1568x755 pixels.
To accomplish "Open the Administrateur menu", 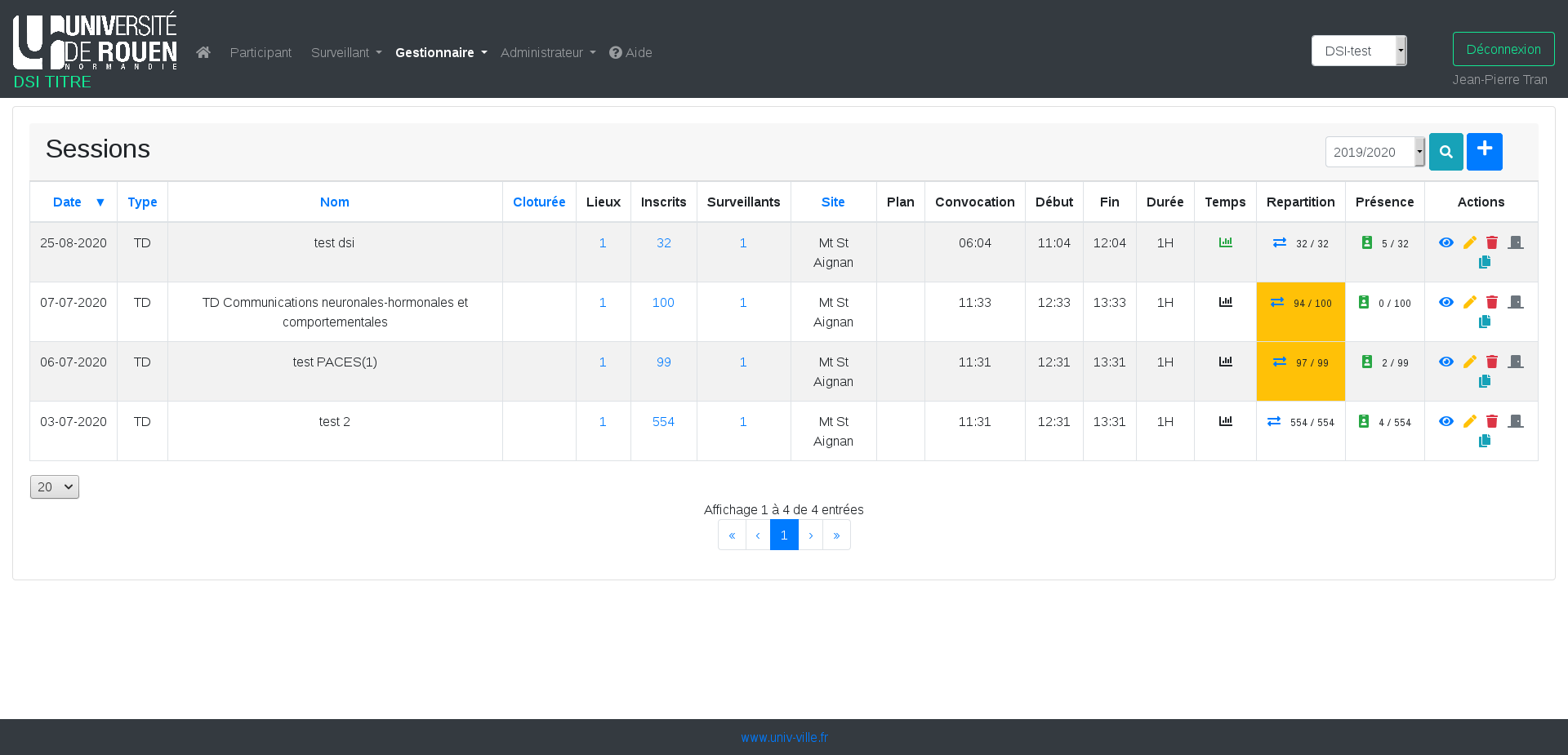I will point(547,52).
